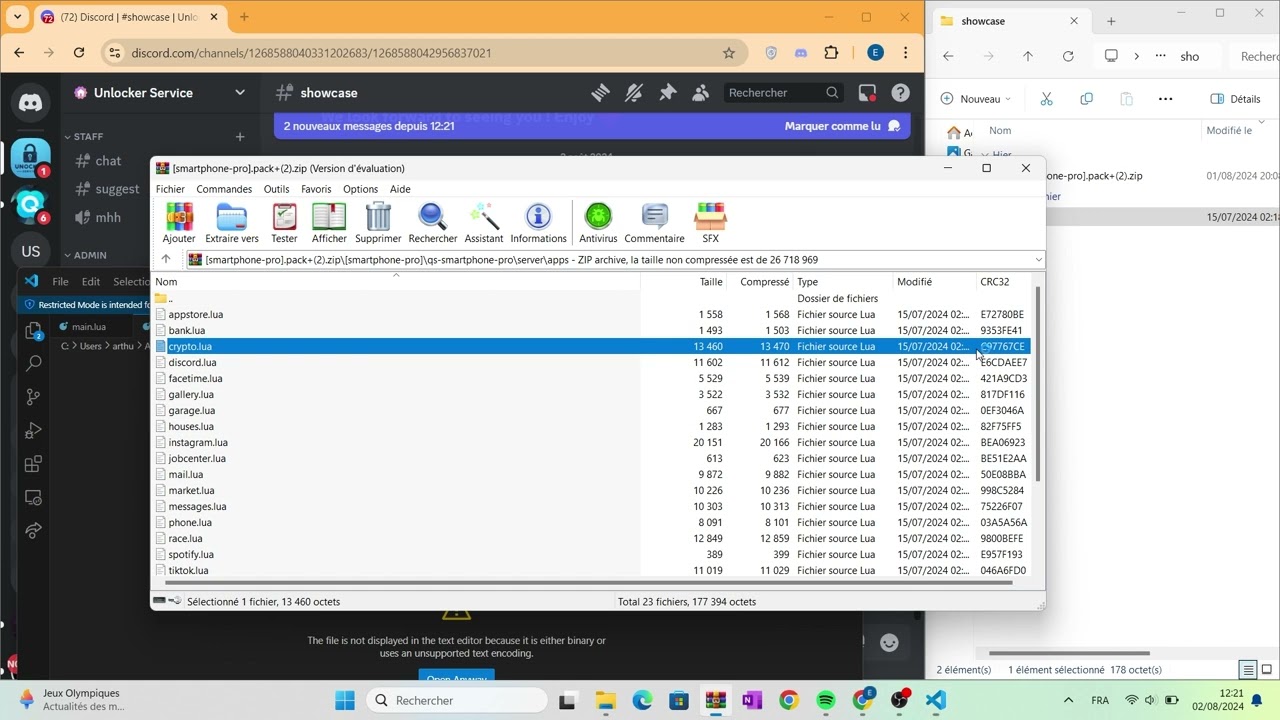The height and width of the screenshot is (720, 1280).
Task: Sort WinRAR list by Taille column
Action: click(x=711, y=282)
